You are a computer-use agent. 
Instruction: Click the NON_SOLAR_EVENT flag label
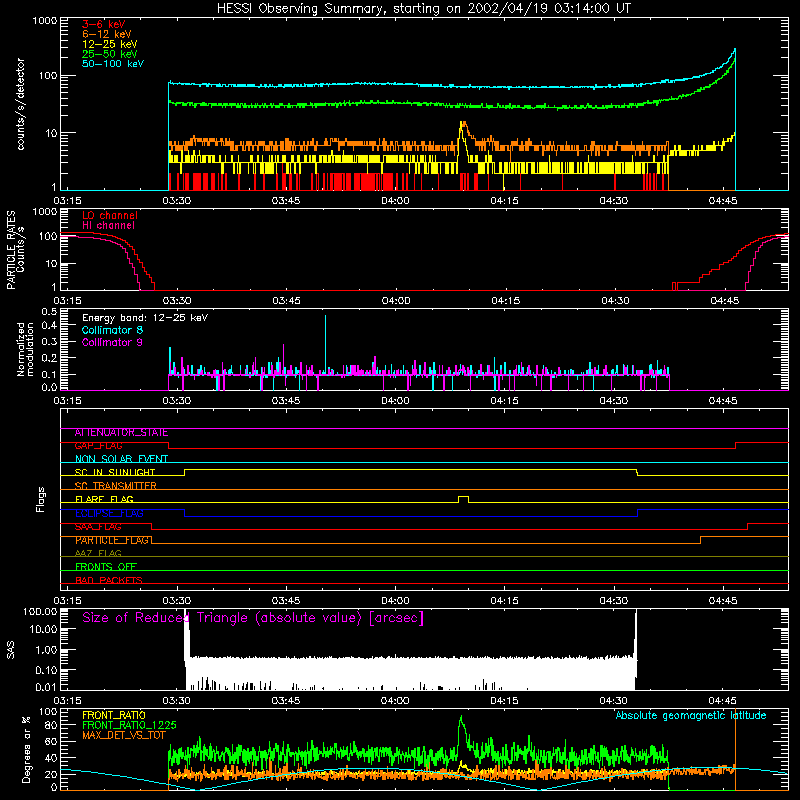pos(121,459)
